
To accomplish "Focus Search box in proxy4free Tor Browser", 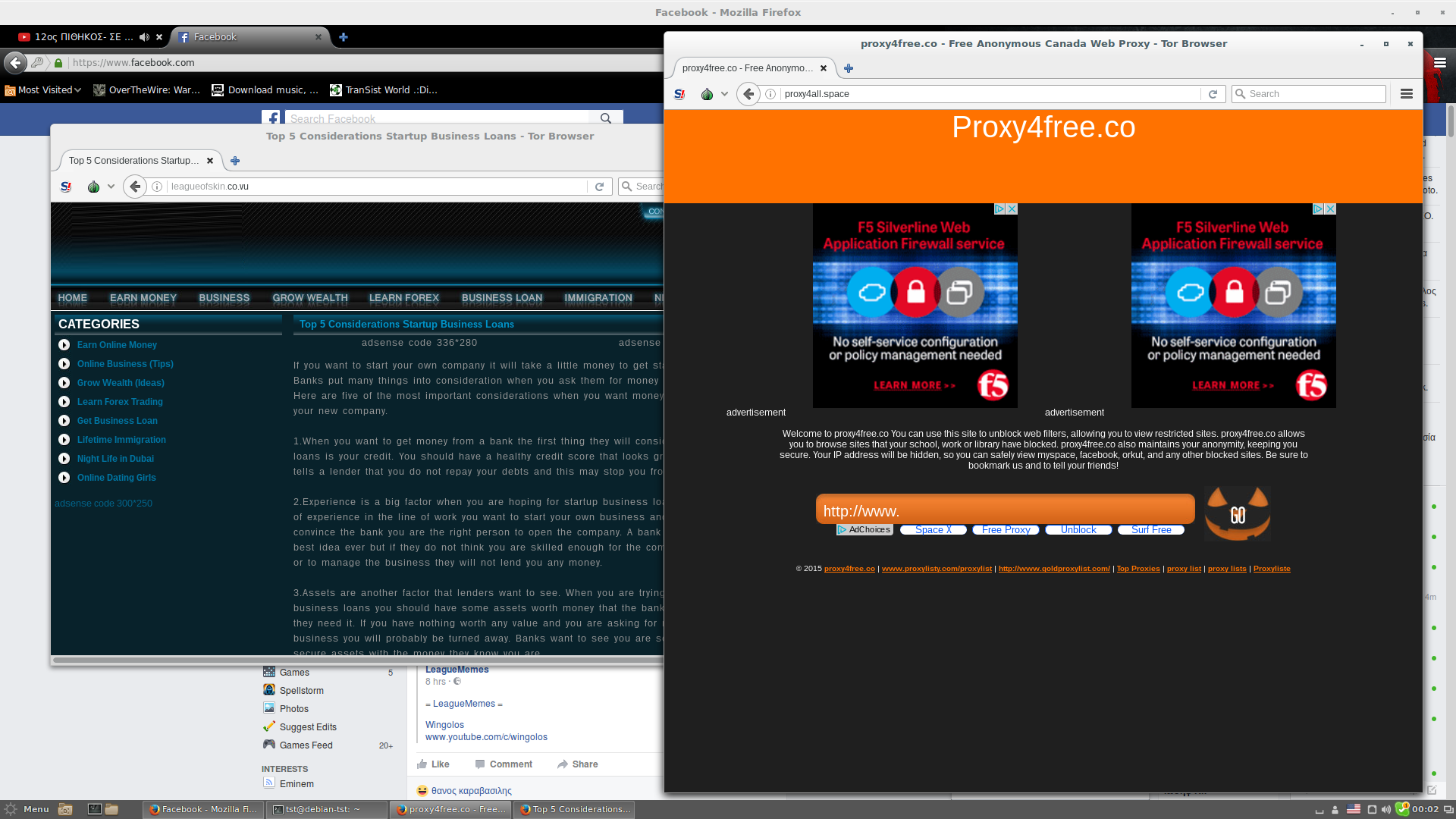I will coord(1309,94).
